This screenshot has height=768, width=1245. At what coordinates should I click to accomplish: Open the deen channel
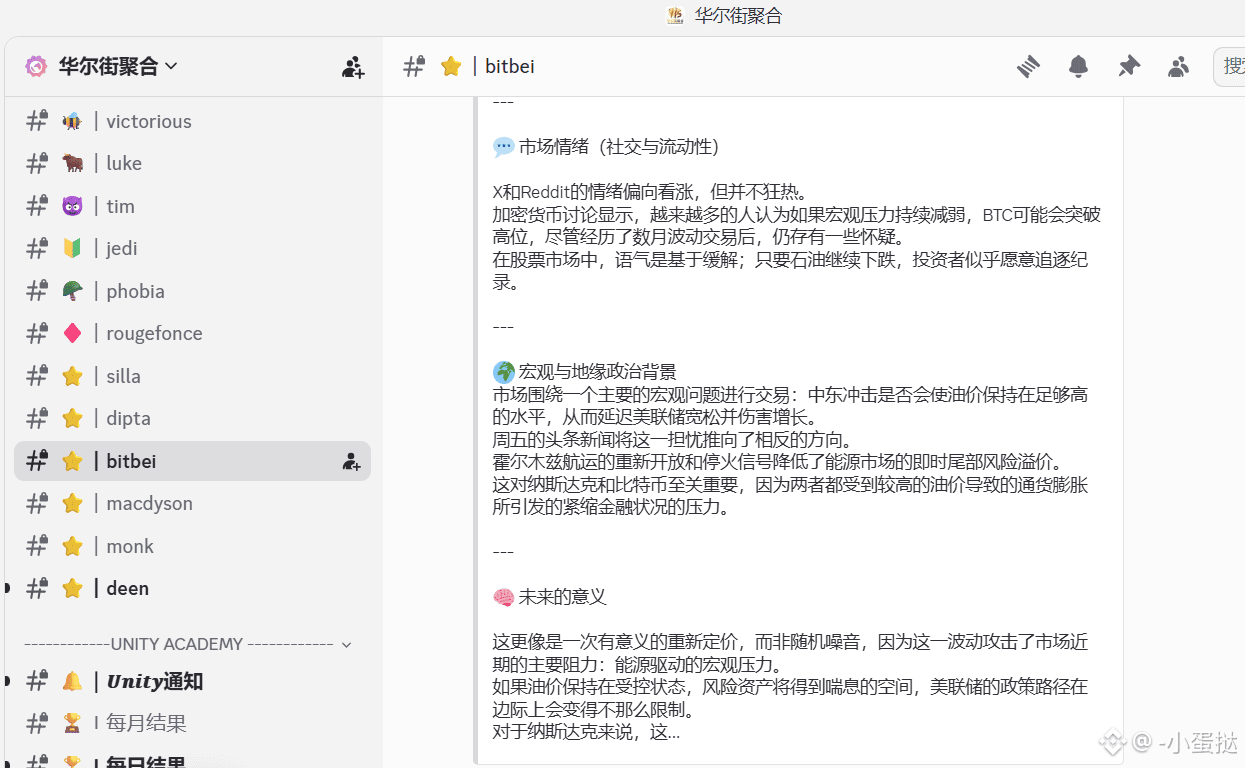coord(192,588)
